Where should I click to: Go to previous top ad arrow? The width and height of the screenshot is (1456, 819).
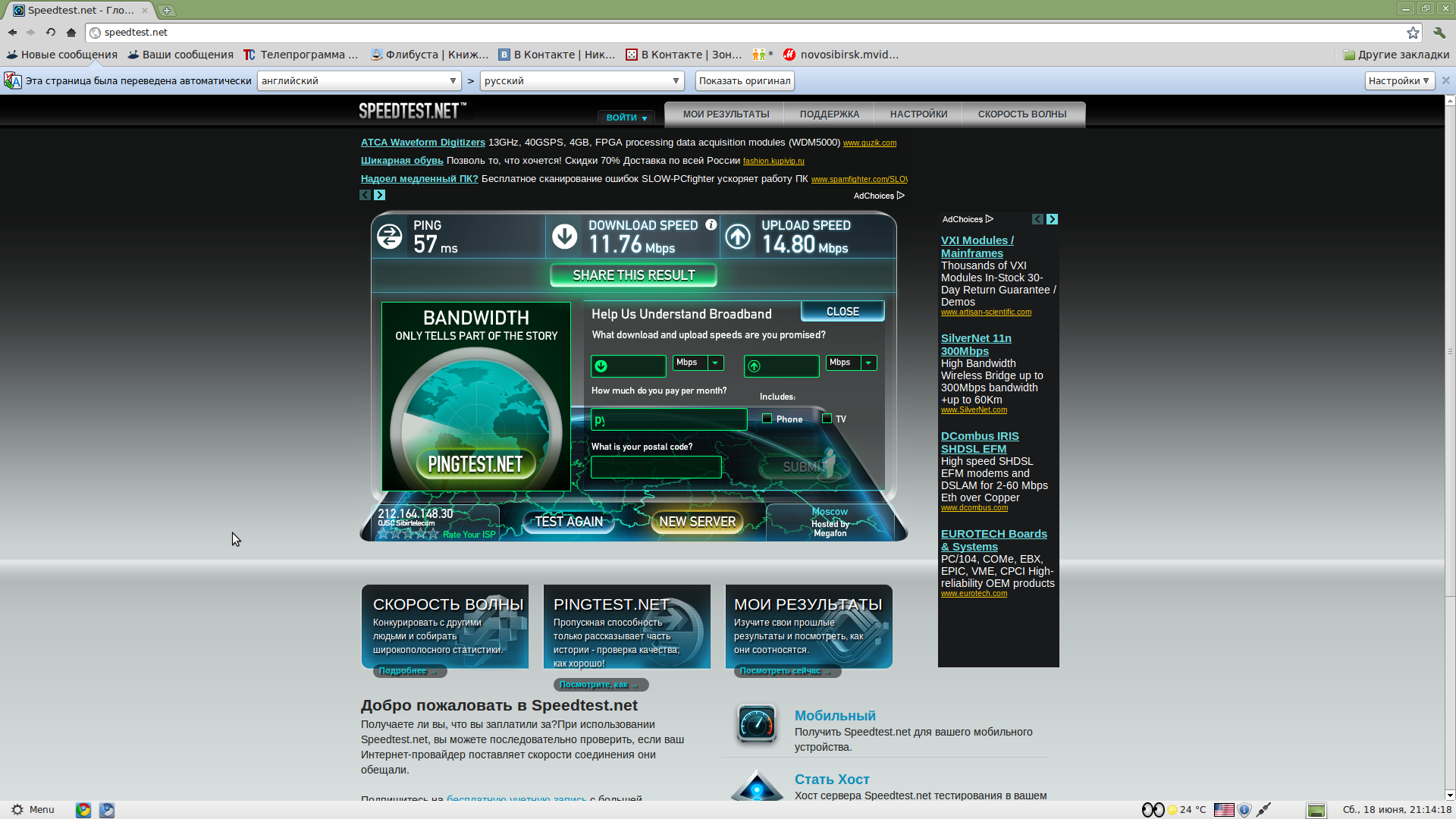[365, 195]
